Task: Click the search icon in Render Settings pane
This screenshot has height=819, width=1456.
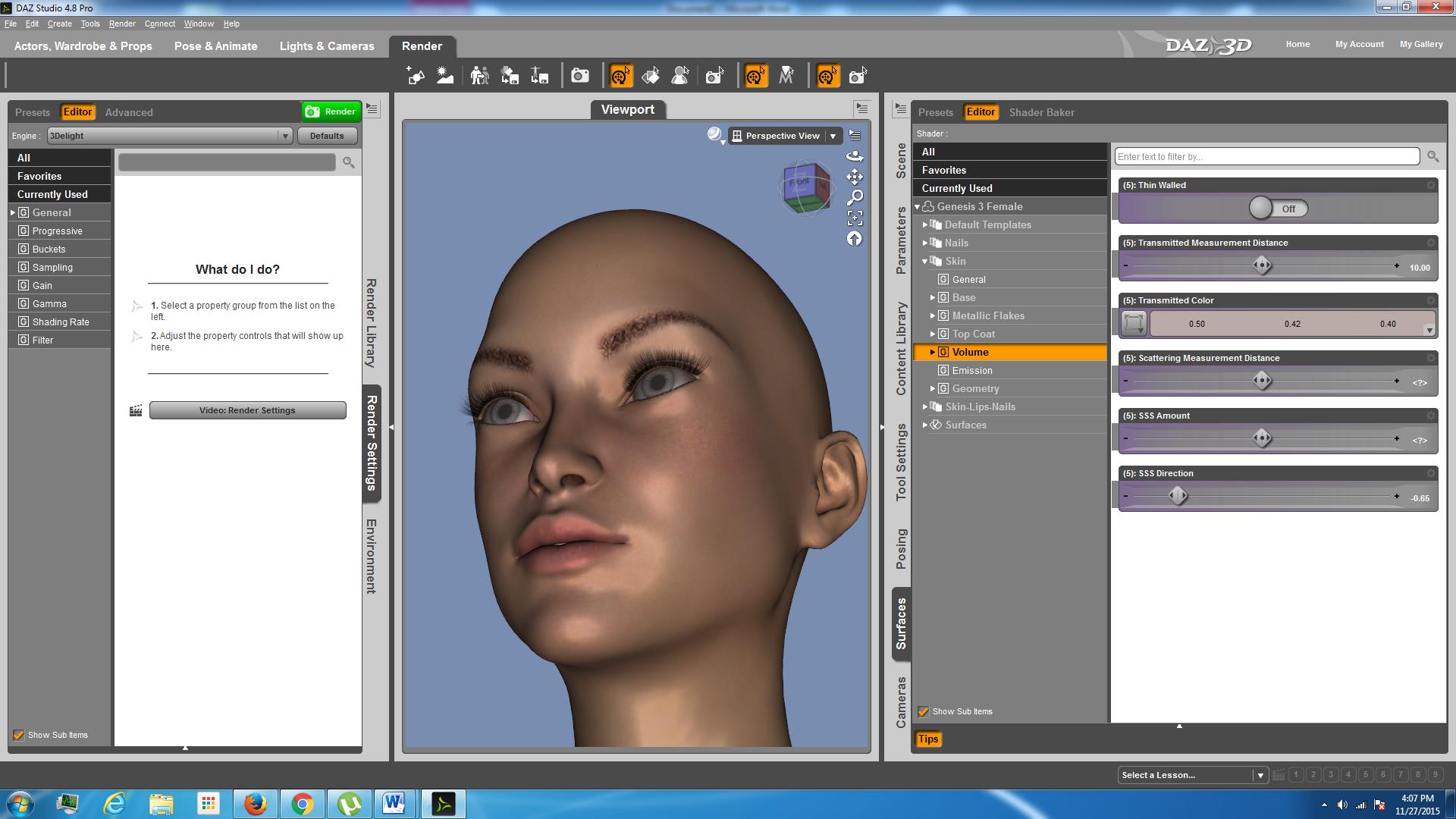Action: 349,162
